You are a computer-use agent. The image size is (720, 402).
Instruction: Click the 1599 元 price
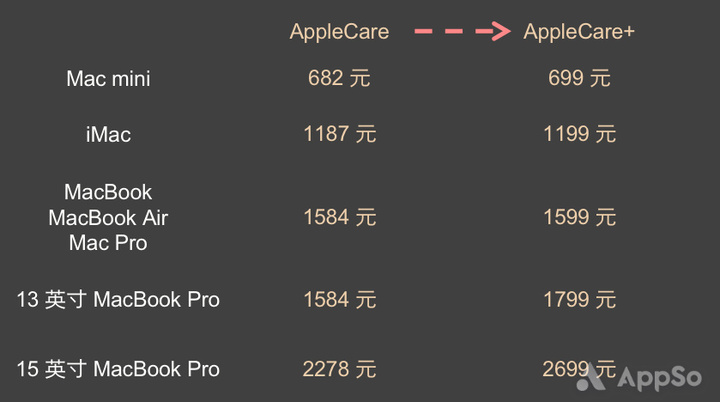[x=579, y=217]
